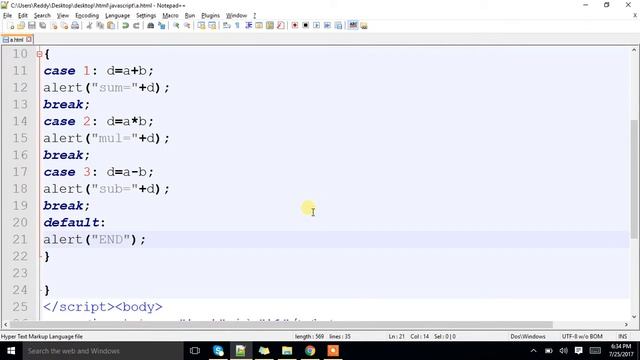Screen dimensions: 640x360
Task: Click the Copy toolbar icon
Action: 100,26
